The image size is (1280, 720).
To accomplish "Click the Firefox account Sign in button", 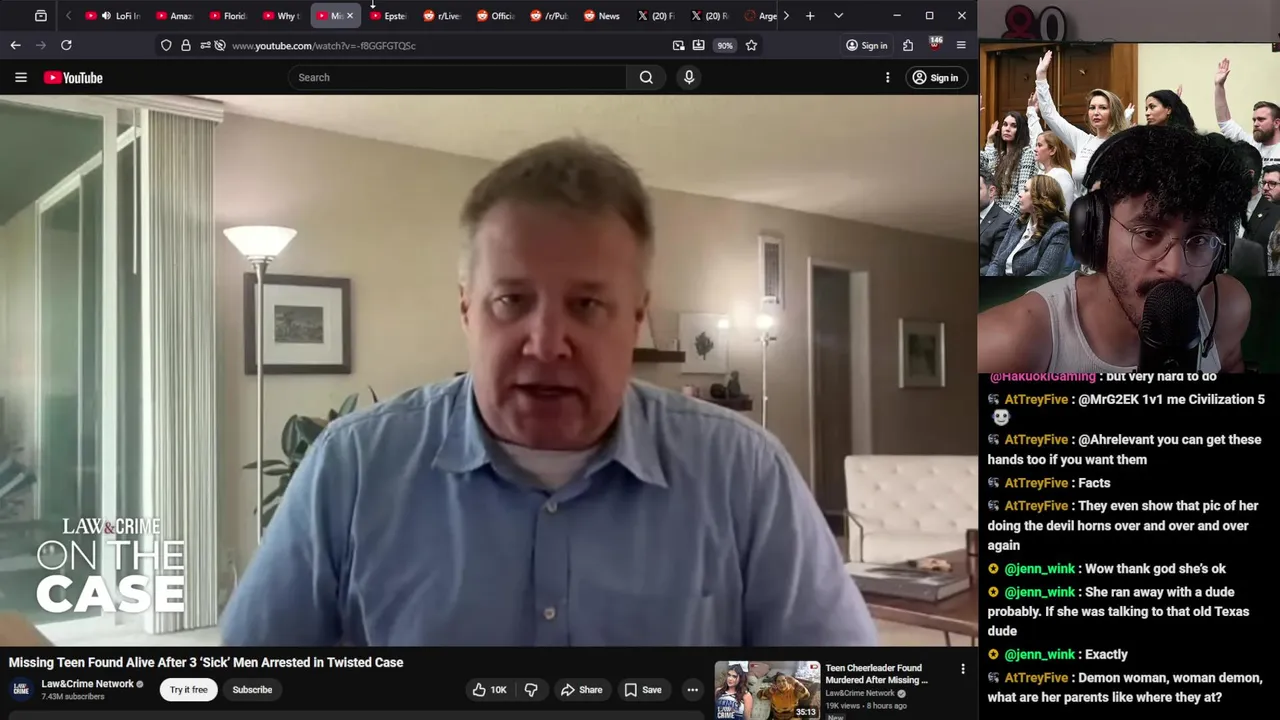I will 866,45.
